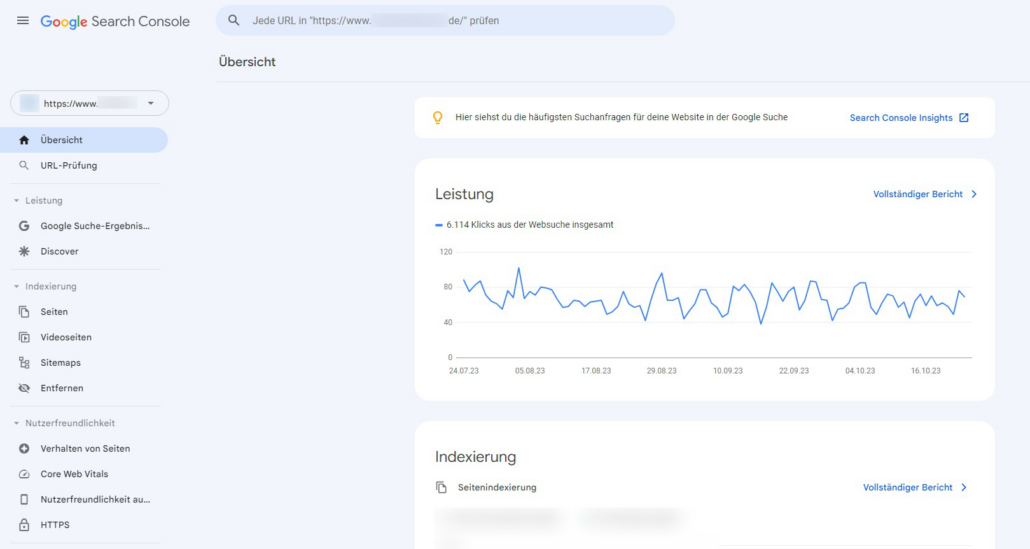Click the Seitenindexierung pages icon
The width and height of the screenshot is (1030, 549).
(441, 487)
